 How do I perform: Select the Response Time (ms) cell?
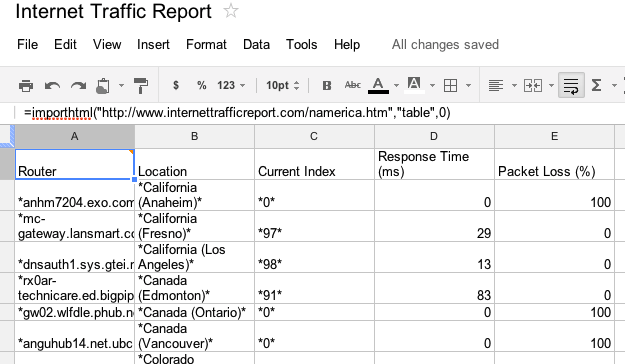(434, 164)
